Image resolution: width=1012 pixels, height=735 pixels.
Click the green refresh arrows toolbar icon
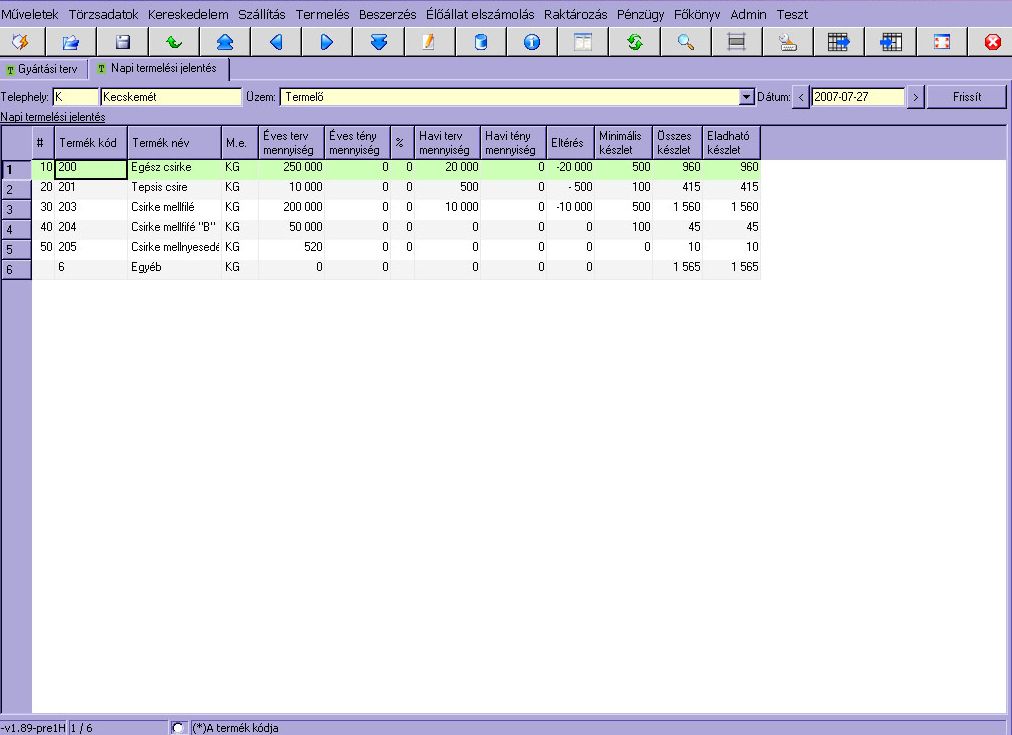point(633,42)
